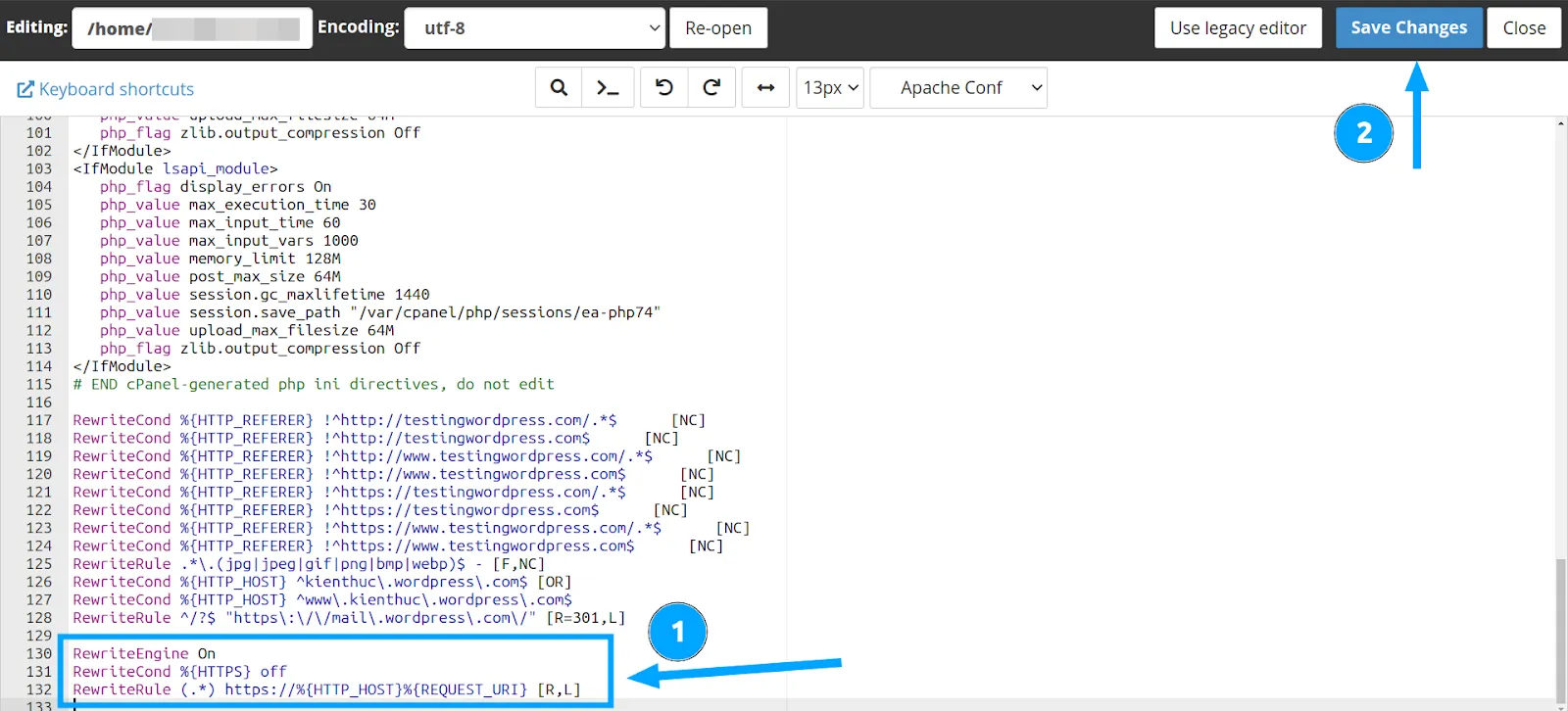The image size is (1568, 711).
Task: Click line number 130 in gutter
Action: [39, 653]
